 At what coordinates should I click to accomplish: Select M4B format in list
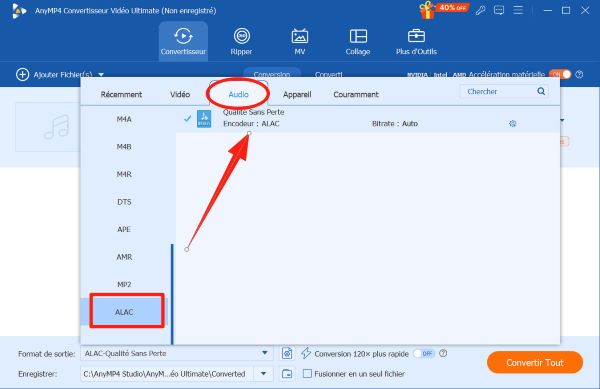point(124,146)
